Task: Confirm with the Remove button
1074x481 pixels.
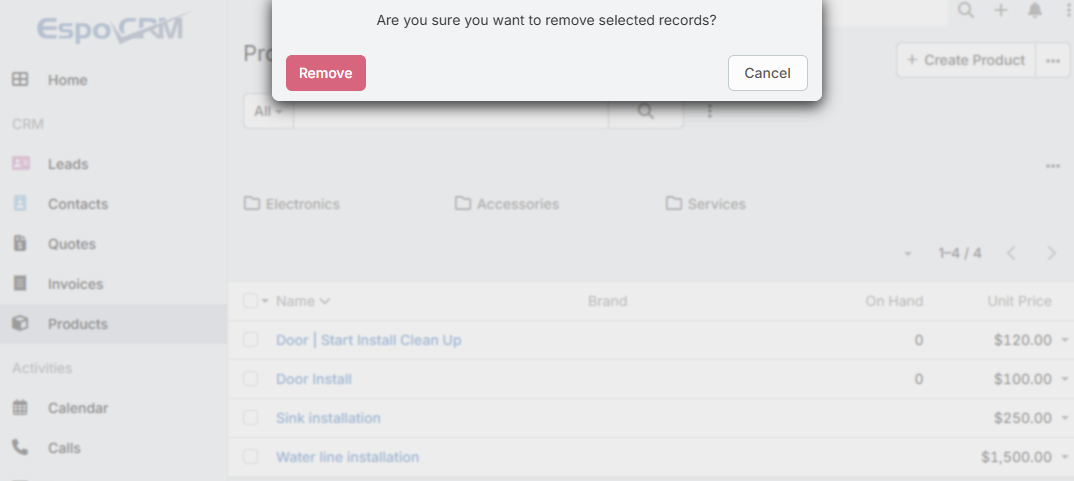Action: [x=325, y=73]
